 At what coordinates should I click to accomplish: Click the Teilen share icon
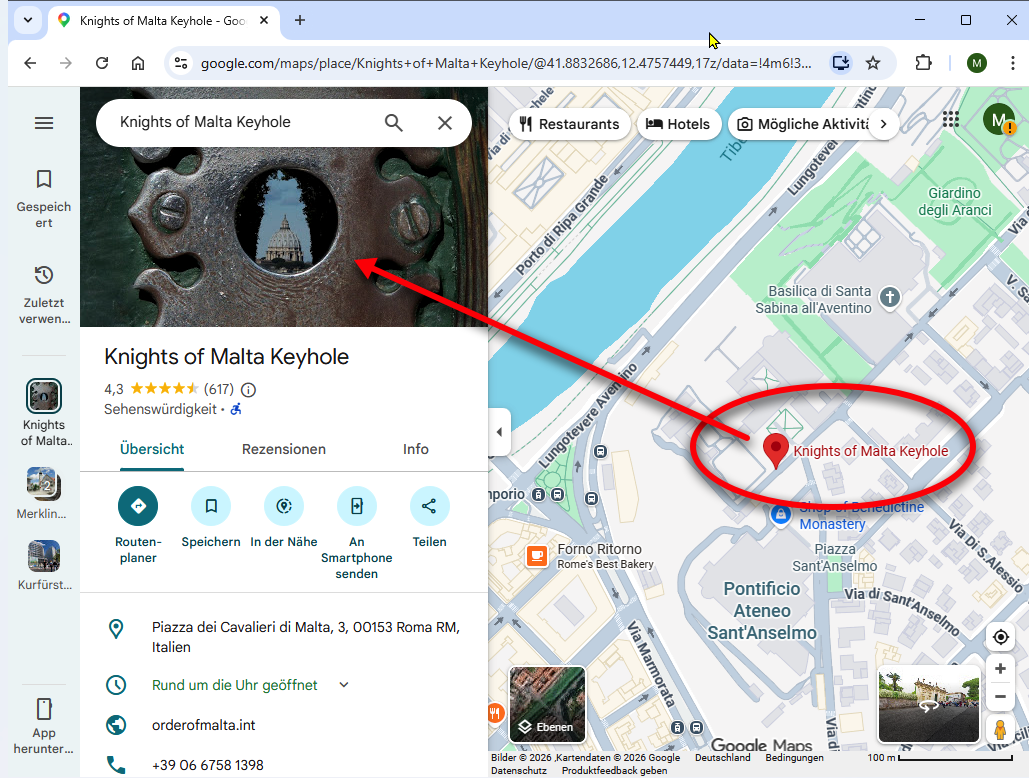point(429,506)
